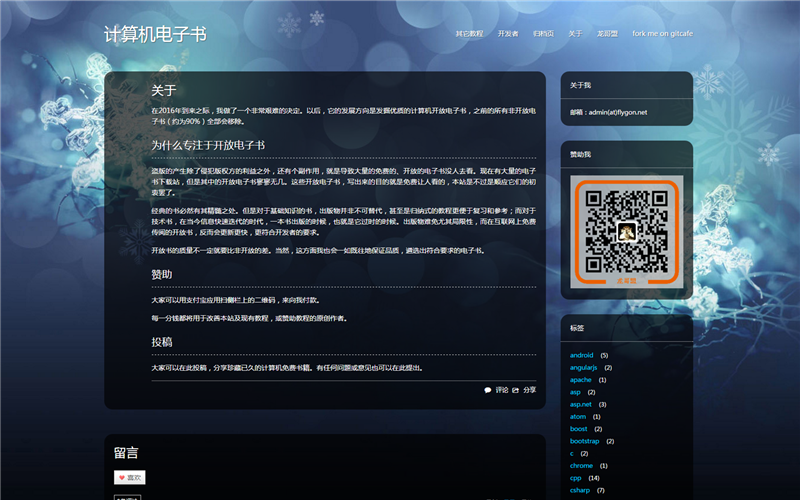Click the 评论 comment link
Screen dimensions: 800x500
coord(502,390)
